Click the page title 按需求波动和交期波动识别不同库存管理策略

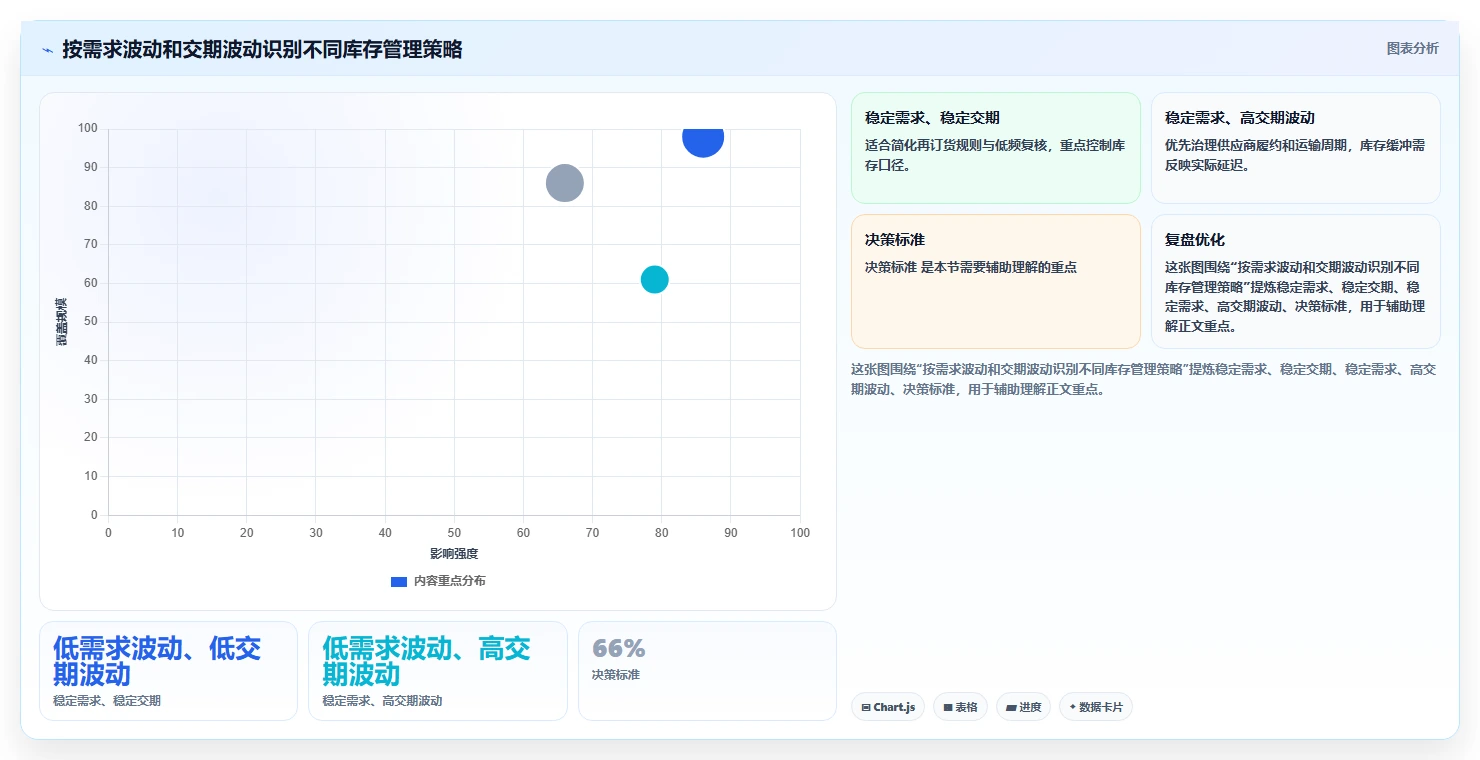262,50
